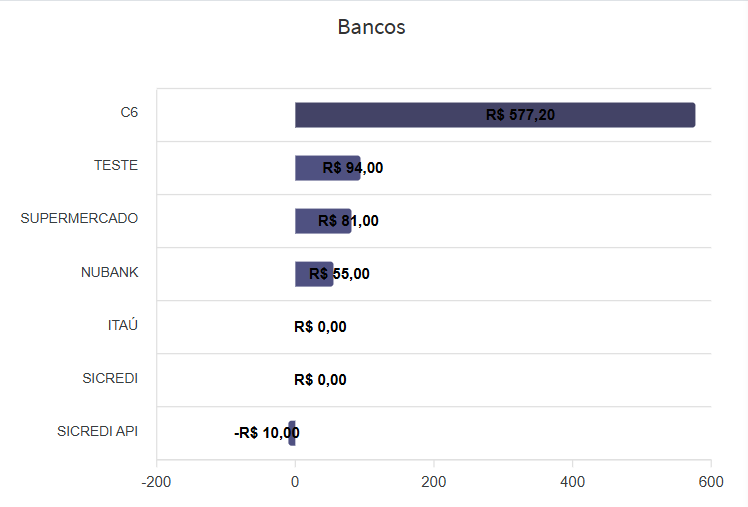Click the SICREDI category label

[110, 378]
